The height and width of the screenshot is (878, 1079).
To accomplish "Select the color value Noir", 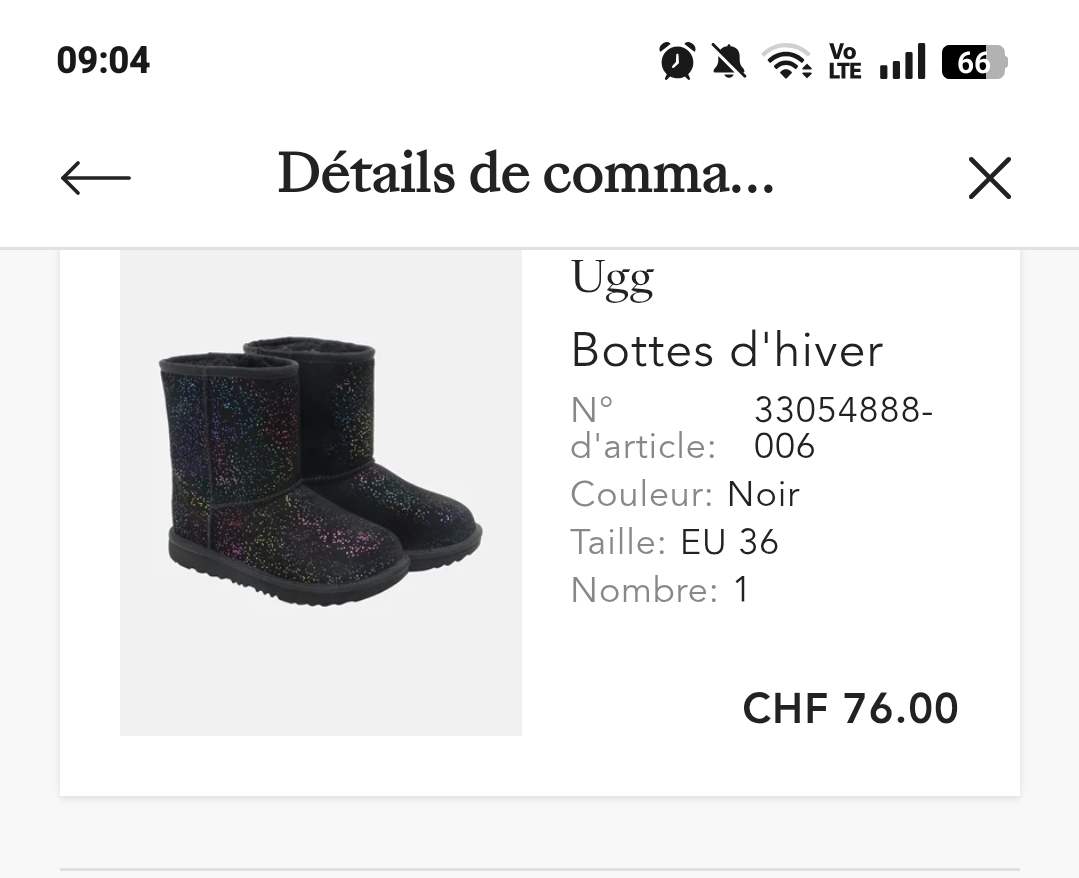I will tap(762, 494).
